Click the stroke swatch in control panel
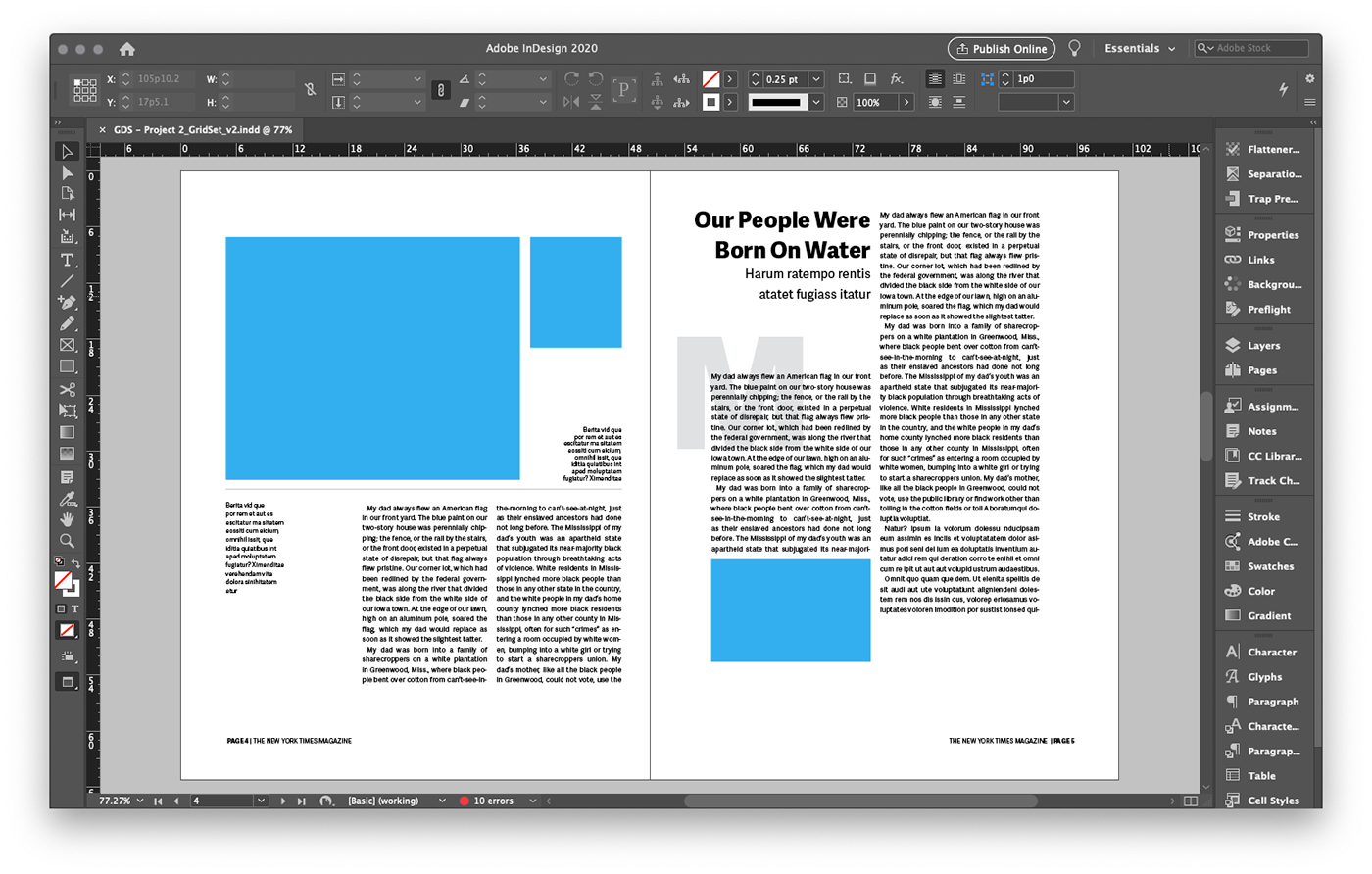The width and height of the screenshot is (1372, 874). [x=711, y=102]
